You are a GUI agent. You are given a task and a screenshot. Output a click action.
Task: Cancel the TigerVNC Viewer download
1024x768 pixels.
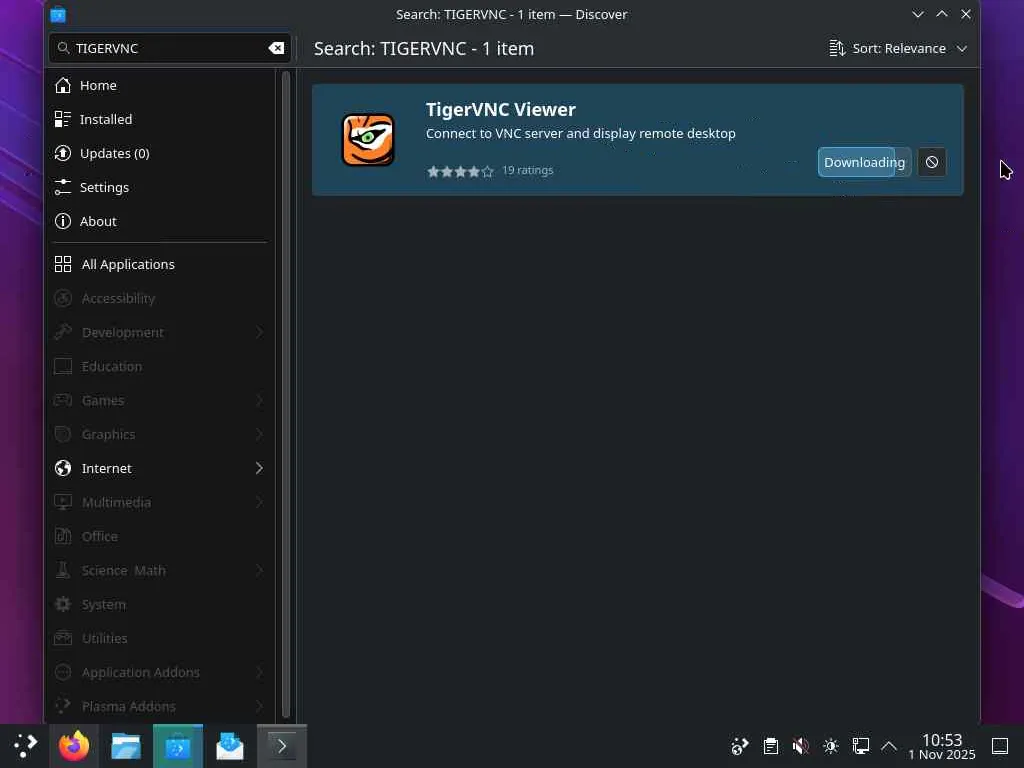pos(932,162)
